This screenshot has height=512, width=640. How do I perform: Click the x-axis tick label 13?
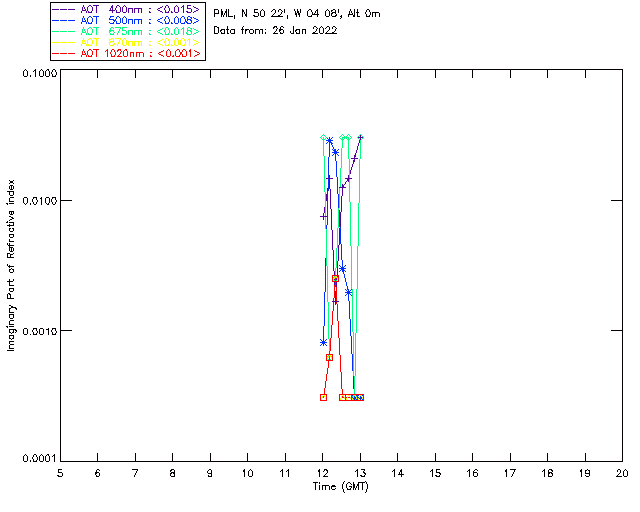coord(360,473)
